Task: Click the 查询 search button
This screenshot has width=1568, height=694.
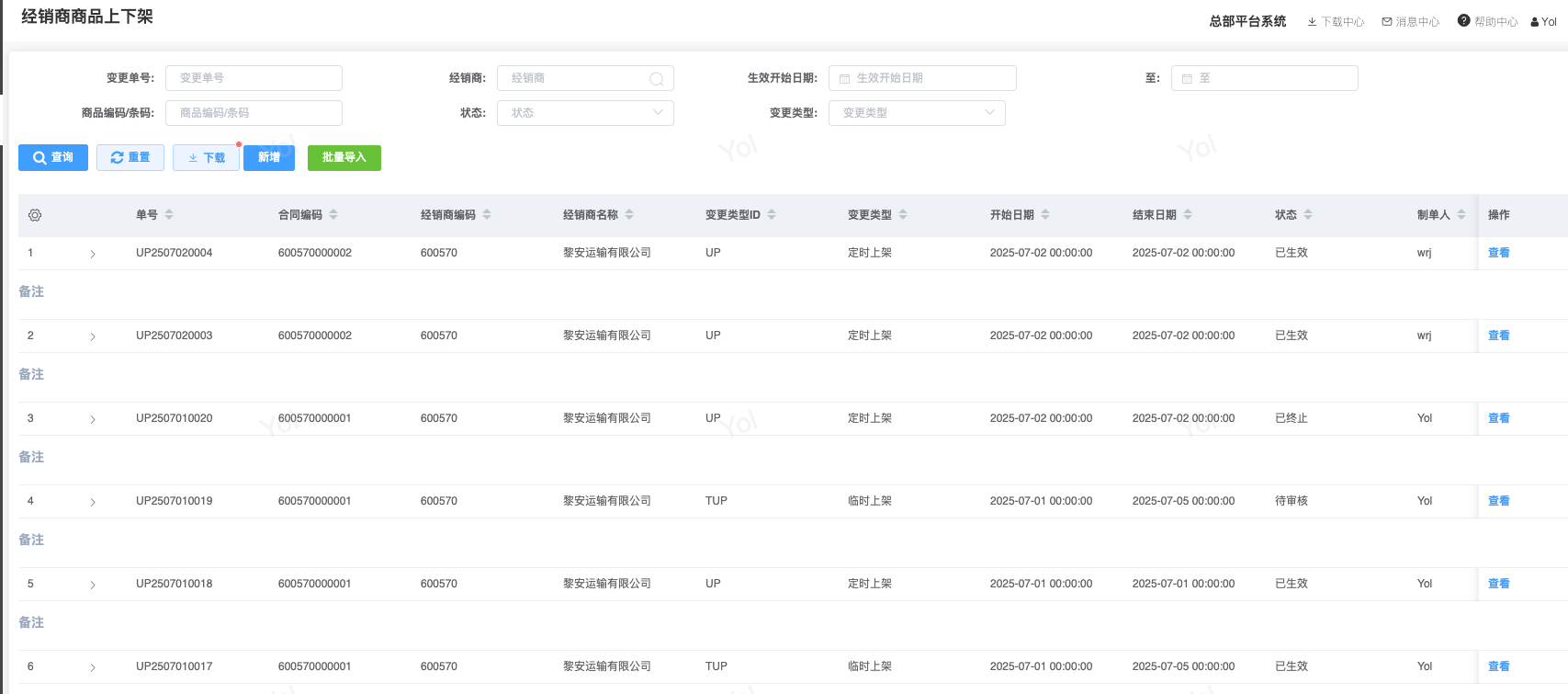Action: click(x=53, y=158)
